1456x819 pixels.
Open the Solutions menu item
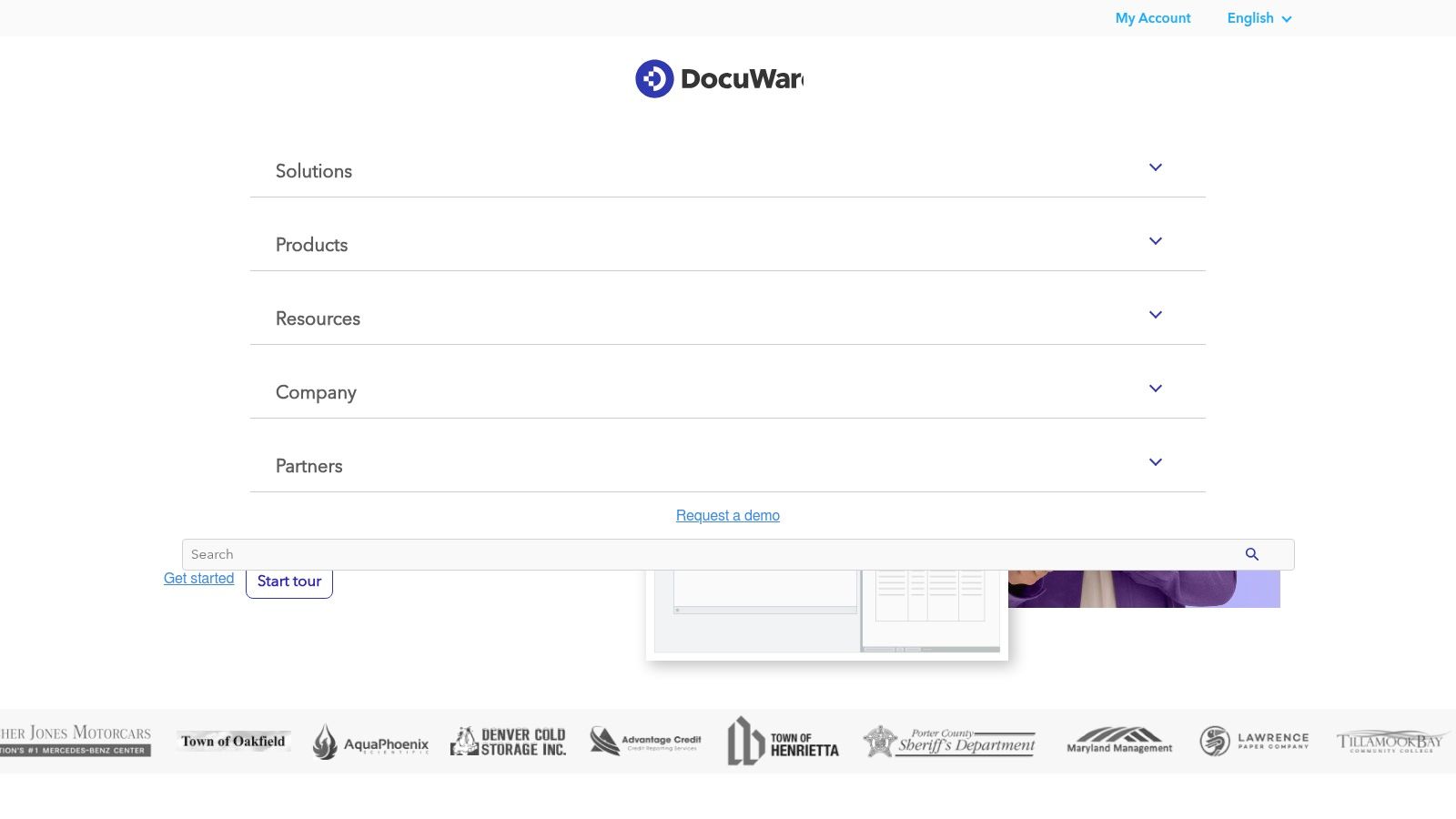(314, 171)
